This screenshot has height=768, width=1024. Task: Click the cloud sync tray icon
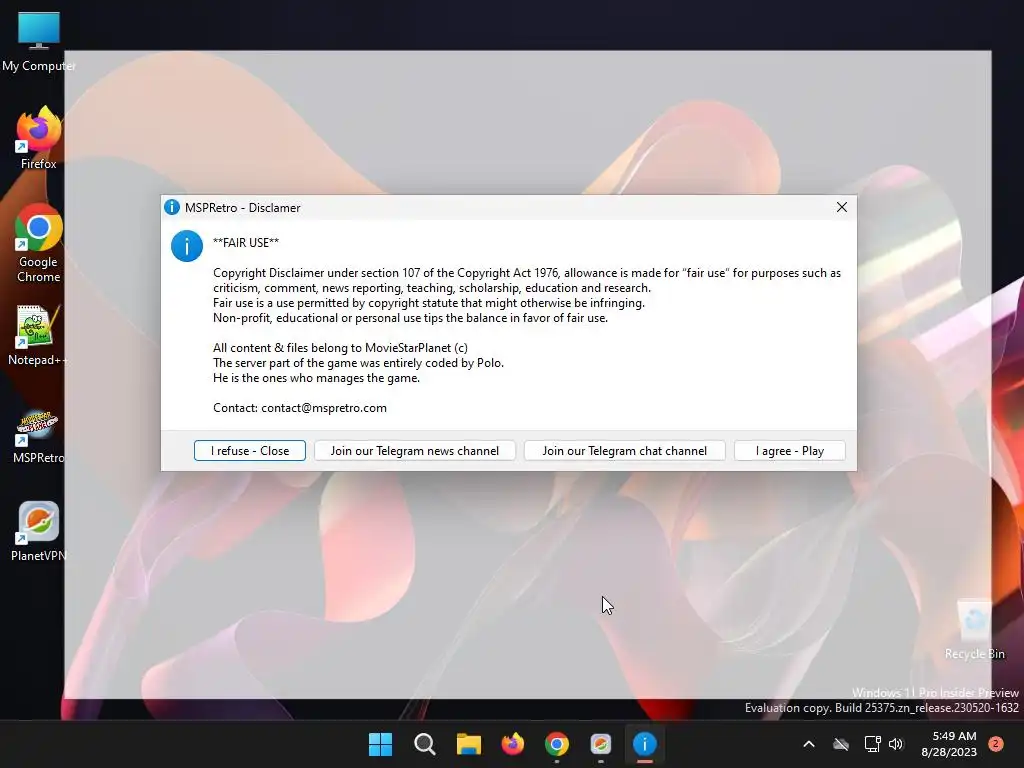(x=841, y=744)
